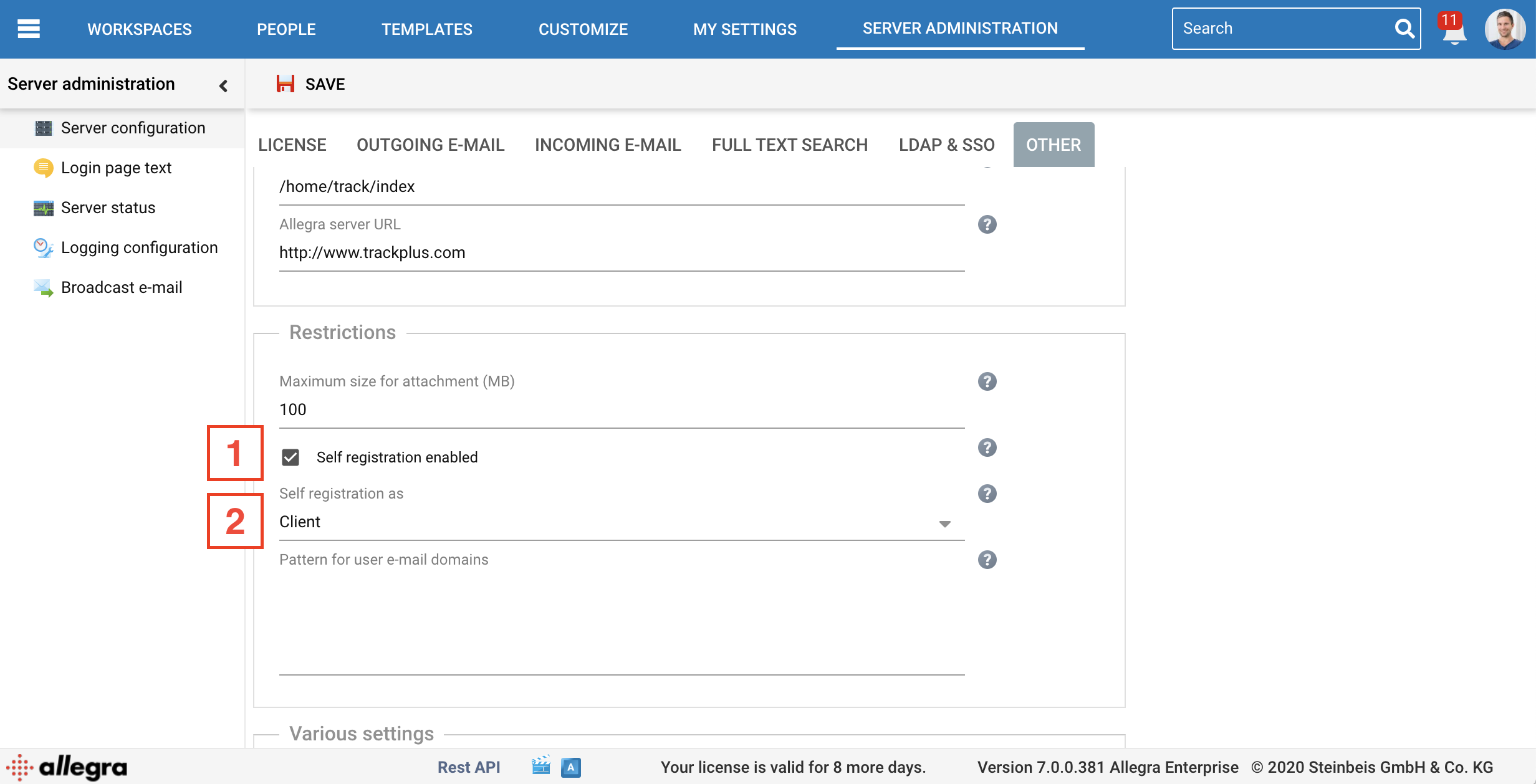1536x784 pixels.
Task: Go to the Workspaces menu
Action: [x=140, y=29]
